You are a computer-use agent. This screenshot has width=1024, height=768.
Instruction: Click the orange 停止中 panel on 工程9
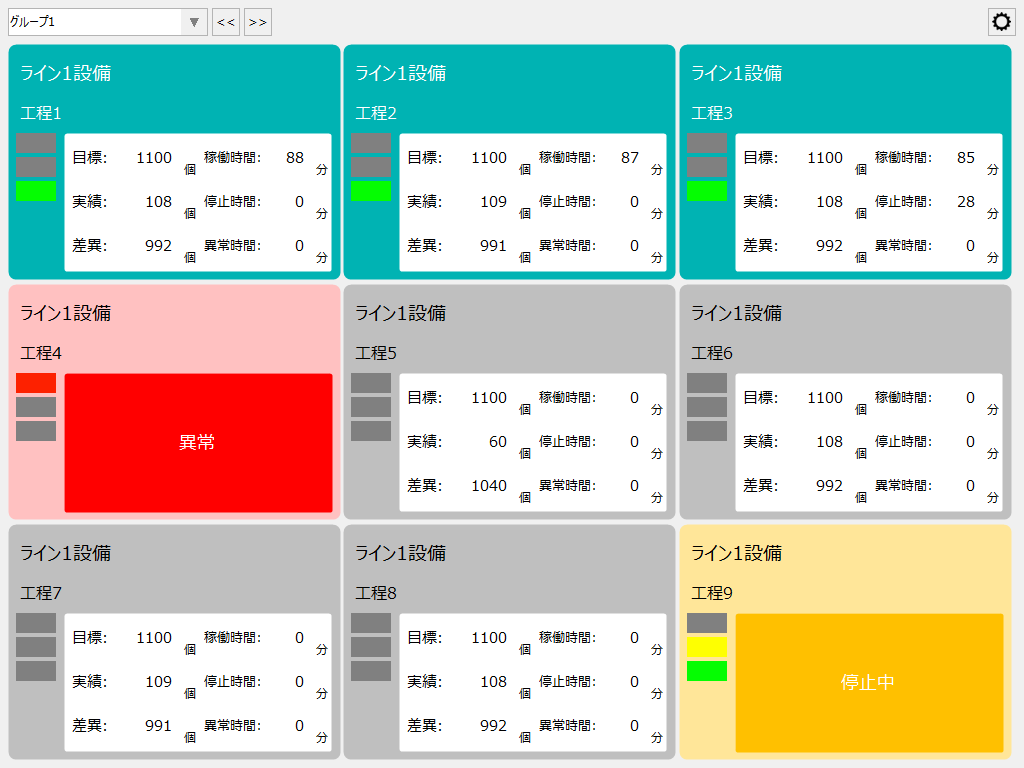[x=868, y=683]
